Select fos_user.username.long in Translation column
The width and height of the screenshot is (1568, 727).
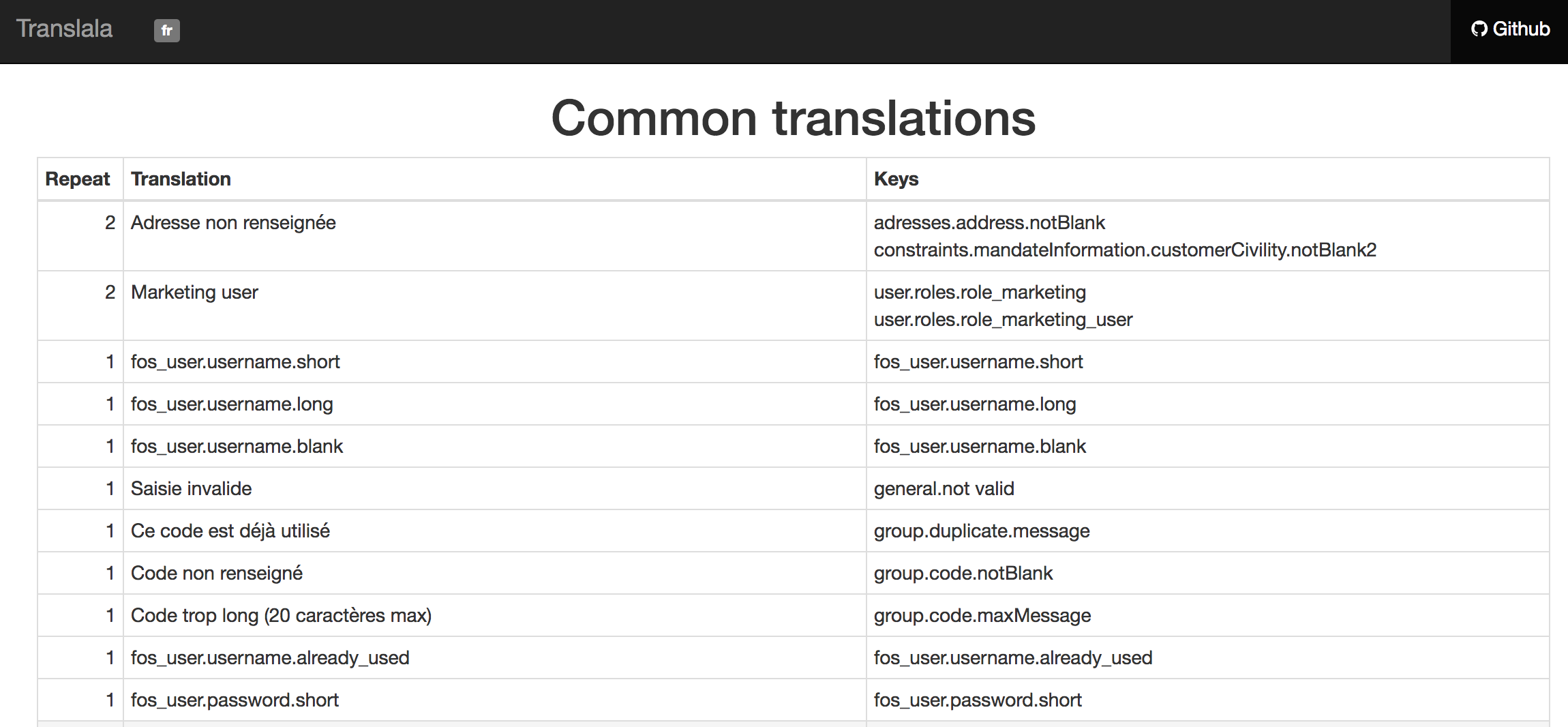pyautogui.click(x=232, y=404)
